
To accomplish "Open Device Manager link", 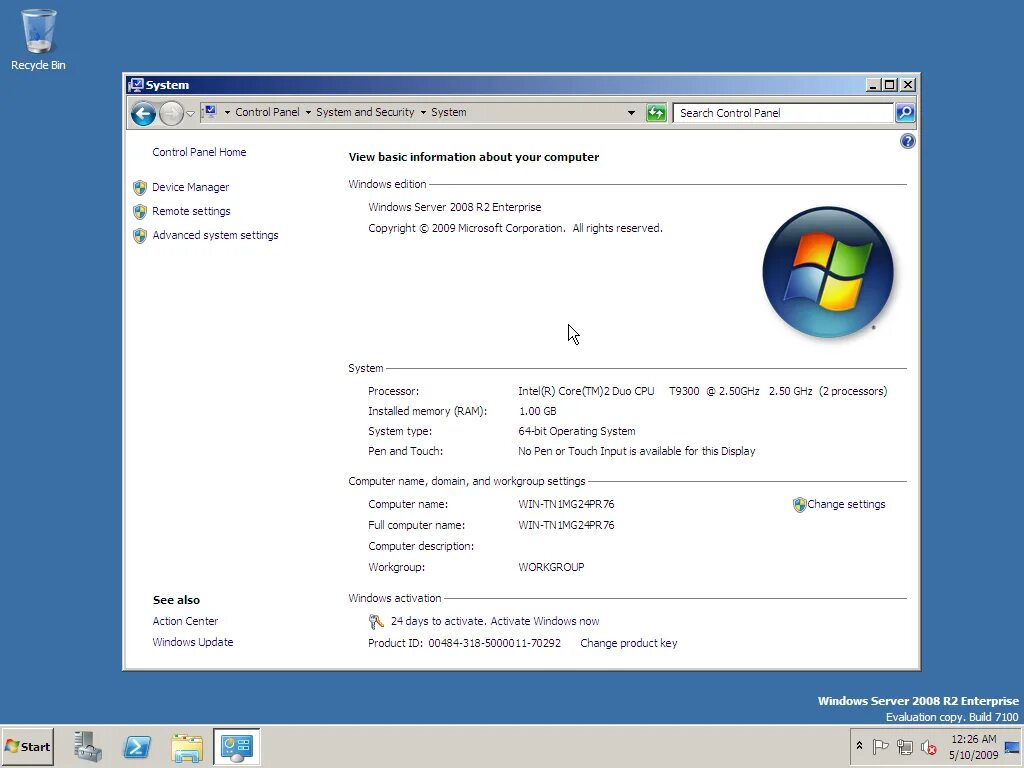I will click(x=191, y=187).
